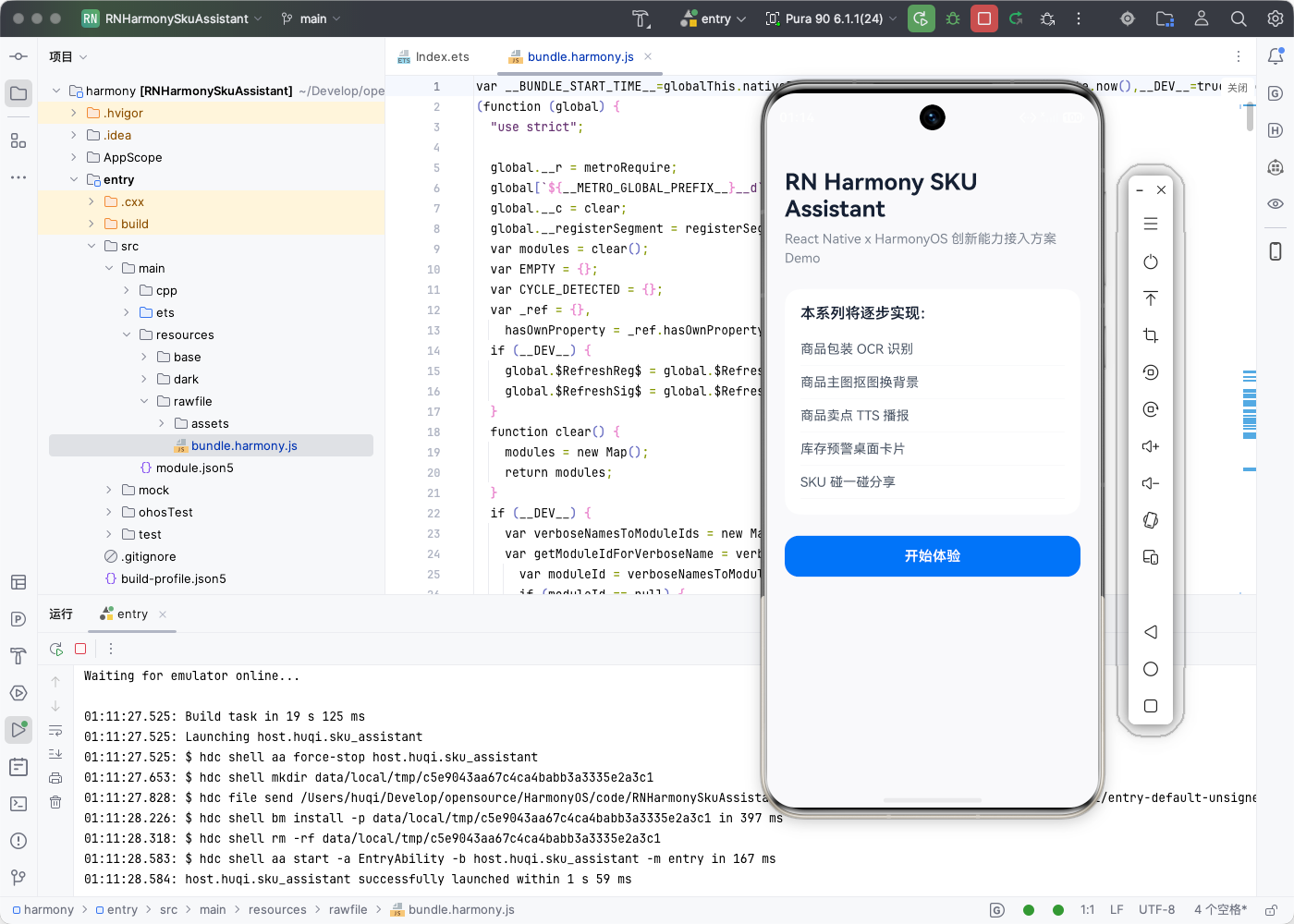
Task: Open the main branch dropdown
Action: pos(311,18)
